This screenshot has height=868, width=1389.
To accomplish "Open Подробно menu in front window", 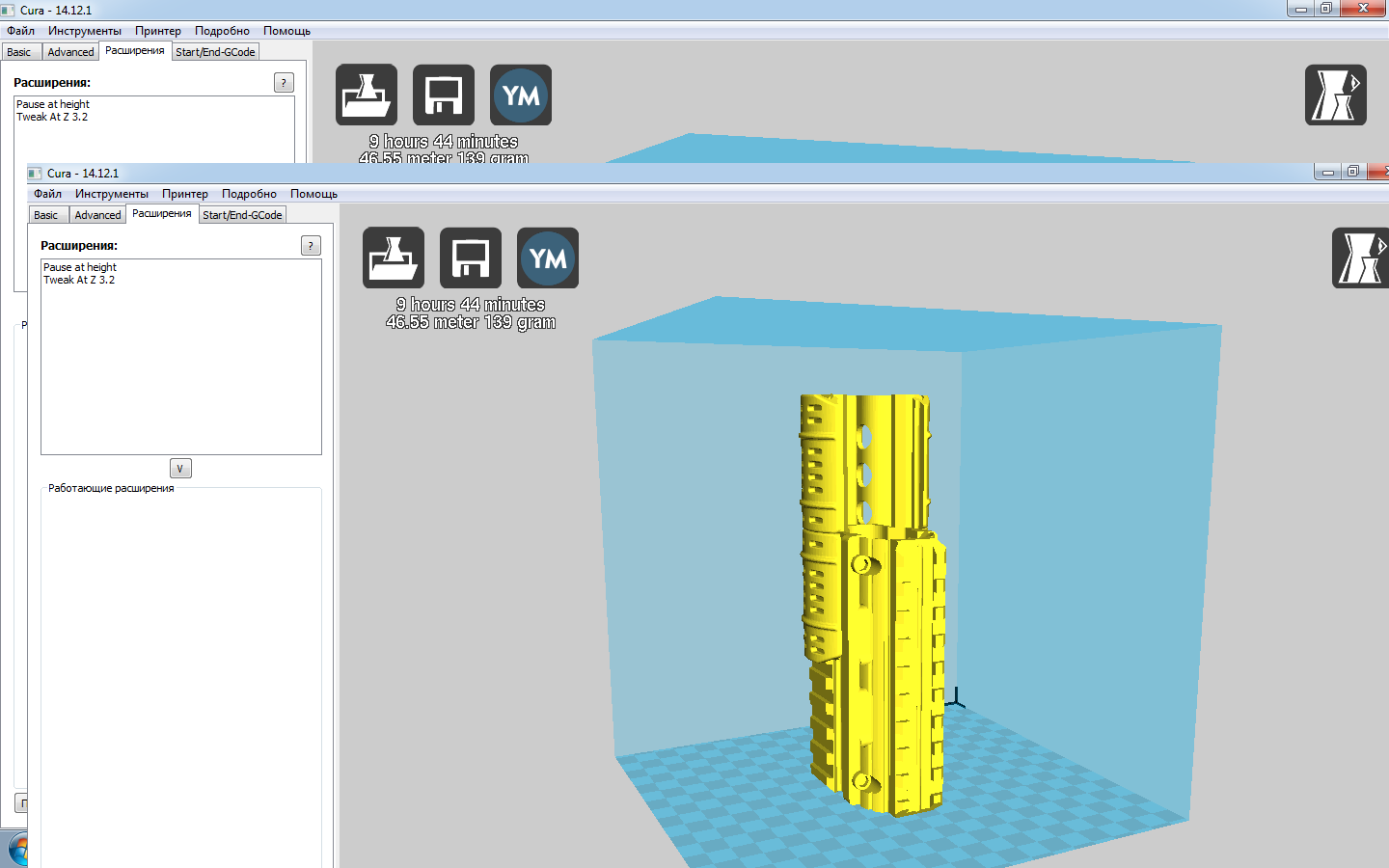I will click(x=249, y=194).
